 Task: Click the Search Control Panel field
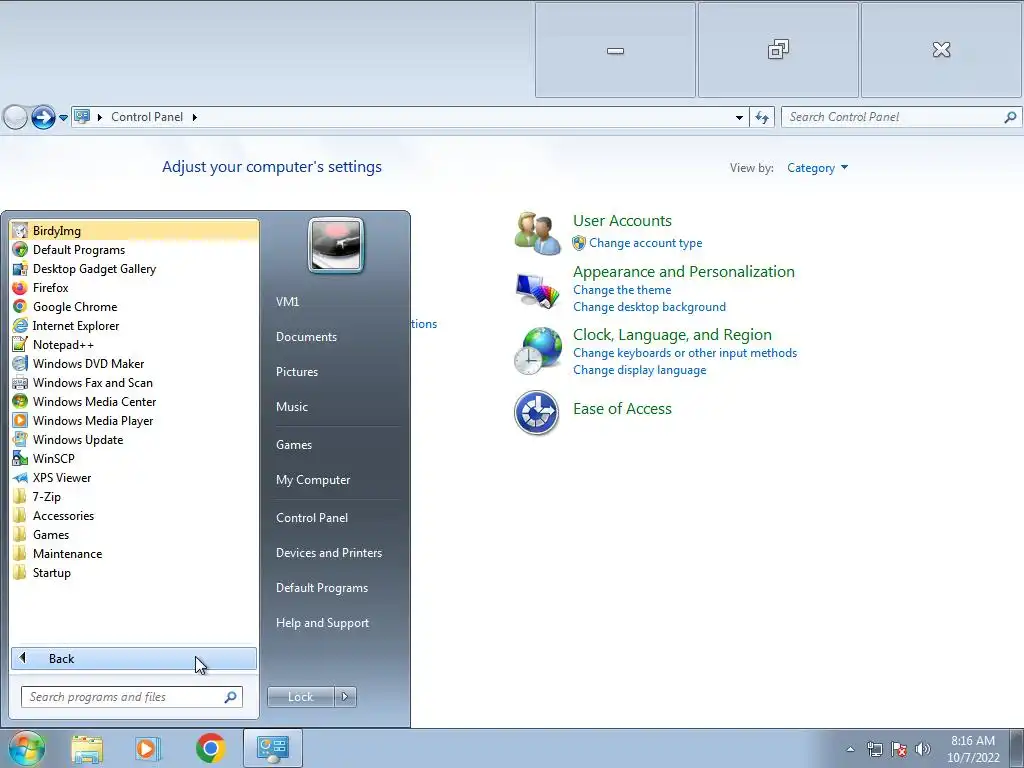[901, 117]
